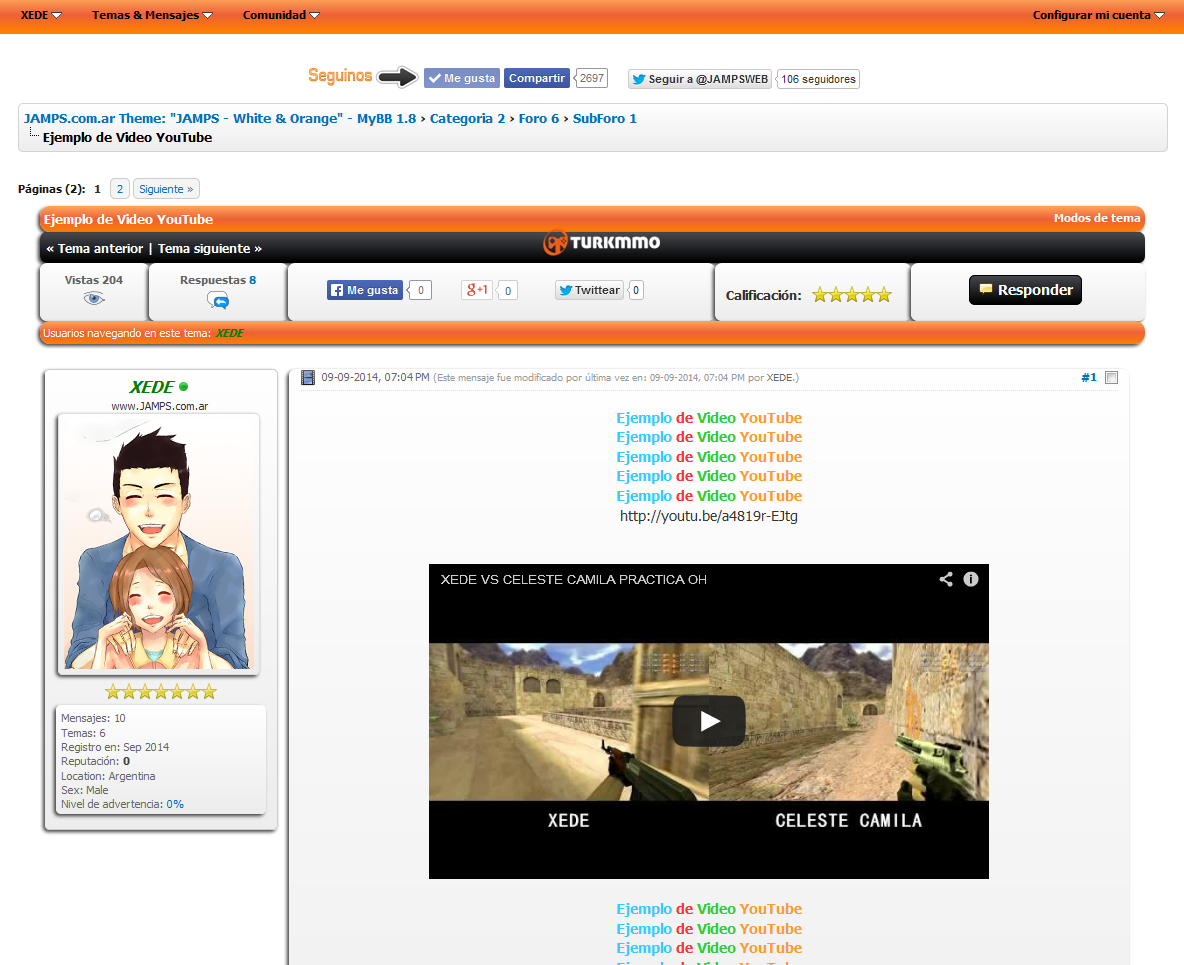
Task: Like thread with Facebook Me gusta in stats bar
Action: (365, 290)
